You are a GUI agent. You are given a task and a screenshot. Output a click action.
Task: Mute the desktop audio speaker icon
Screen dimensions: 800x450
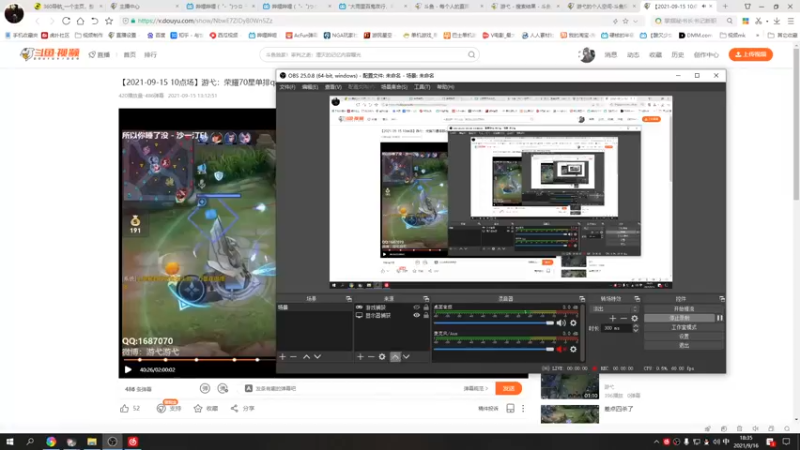(x=561, y=323)
